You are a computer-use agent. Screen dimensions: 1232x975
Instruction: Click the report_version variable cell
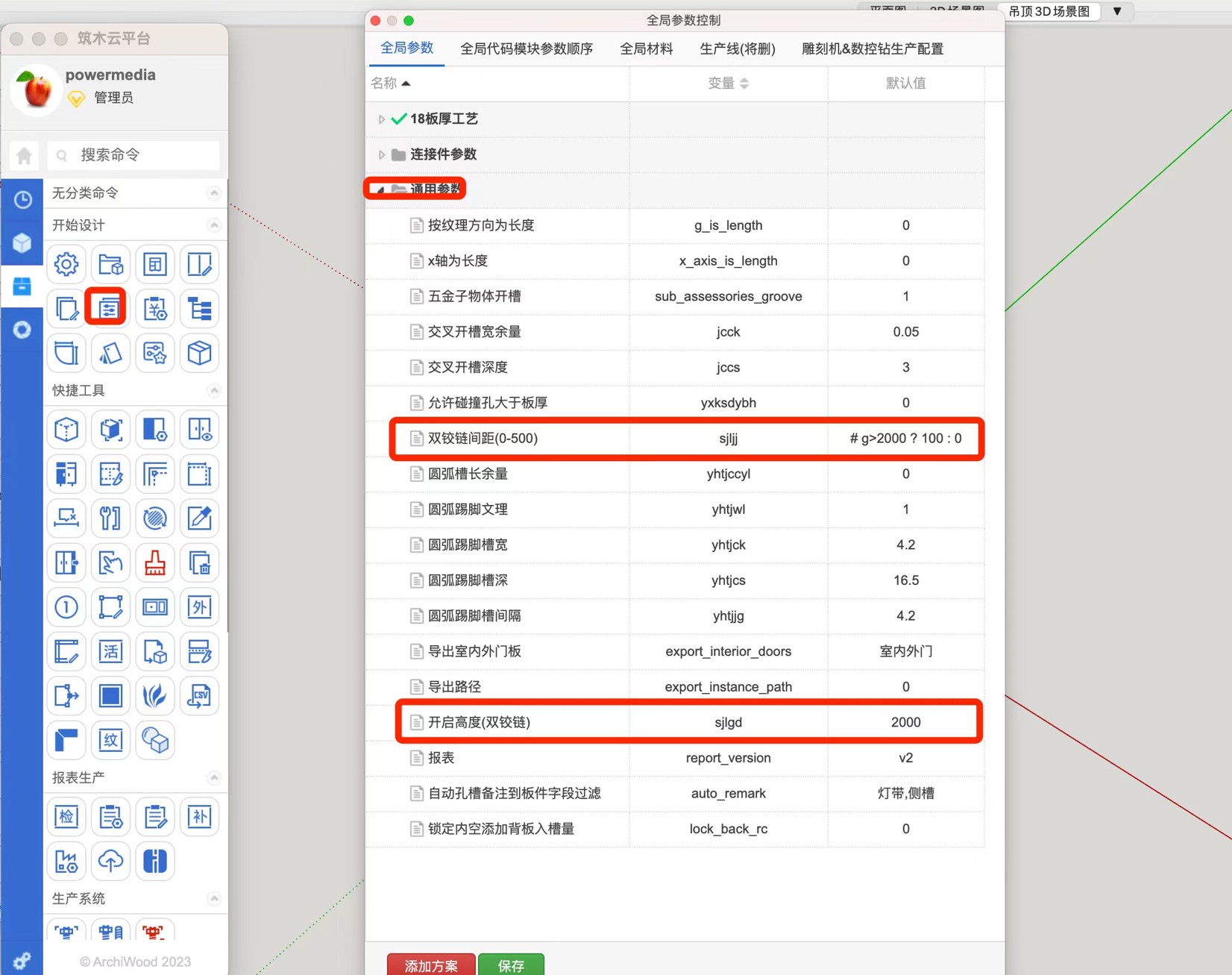pyautogui.click(x=729, y=758)
